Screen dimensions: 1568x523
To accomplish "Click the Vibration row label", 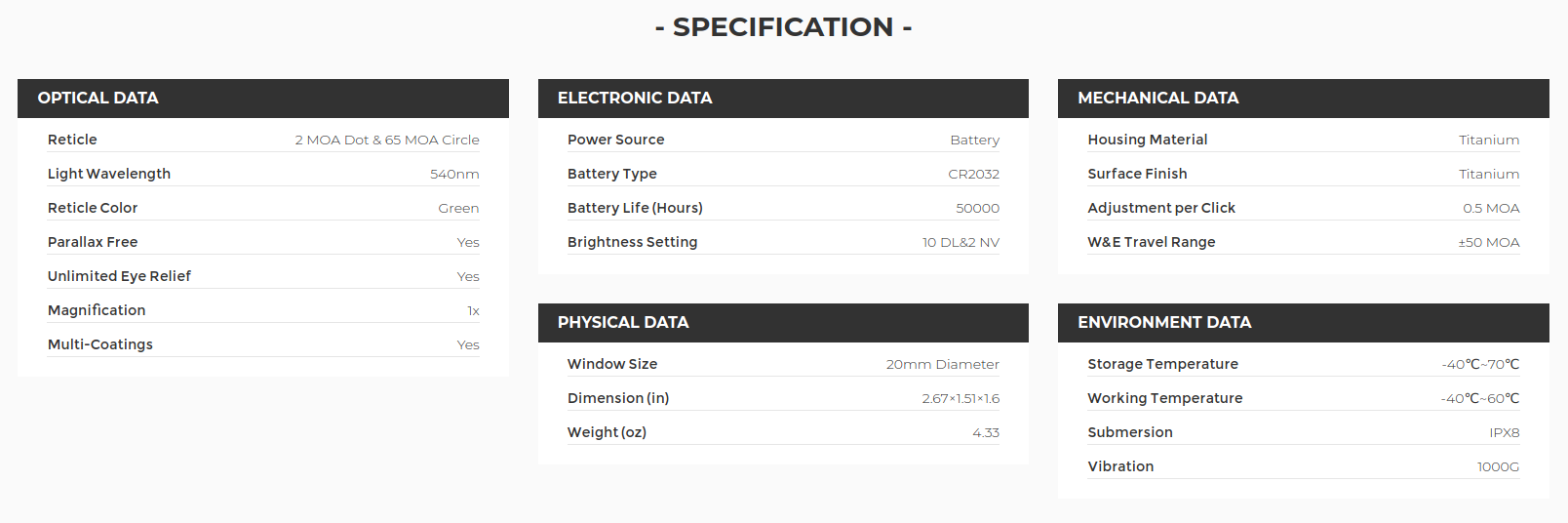I will pyautogui.click(x=1120, y=466).
